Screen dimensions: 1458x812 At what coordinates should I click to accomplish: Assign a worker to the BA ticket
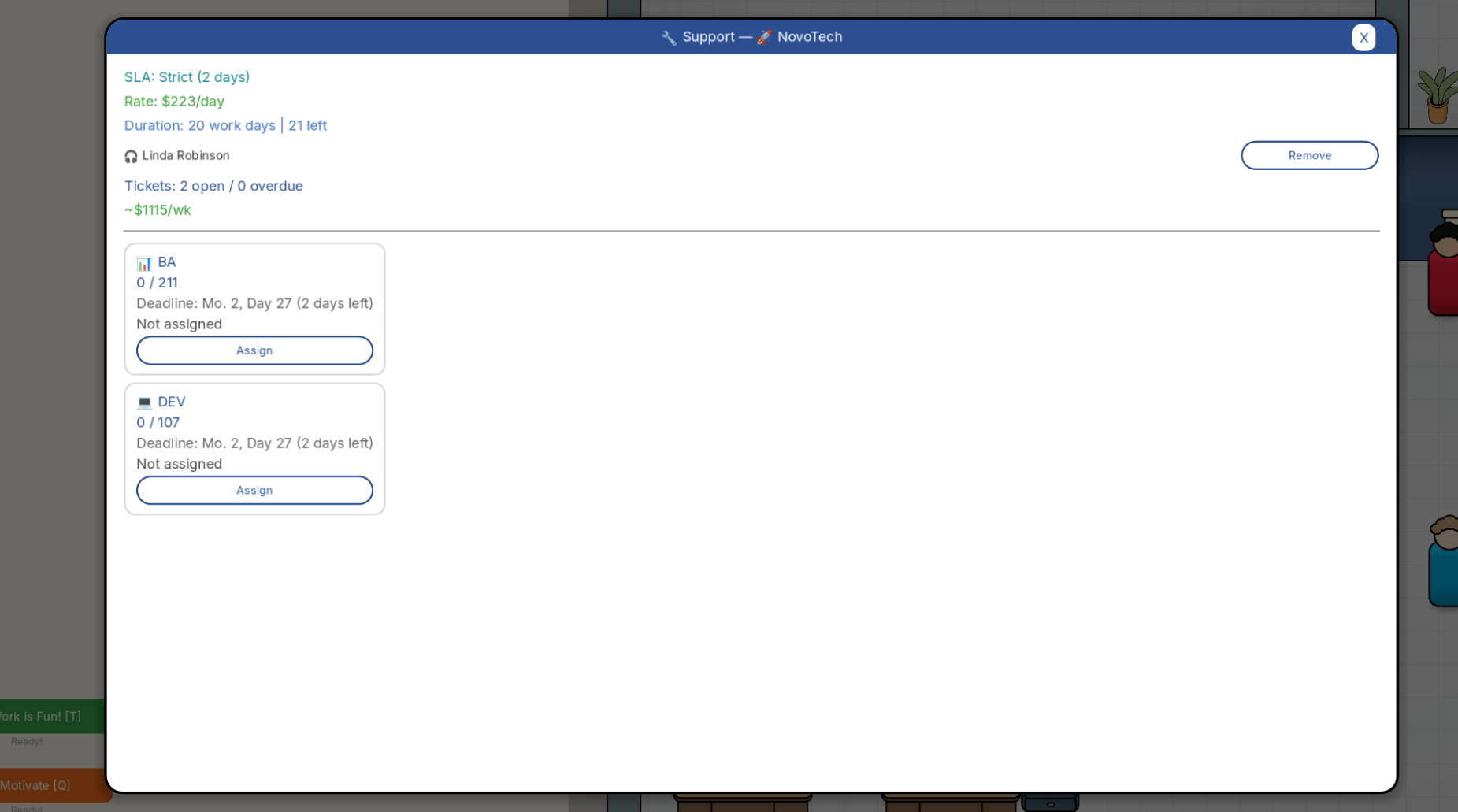(x=254, y=350)
